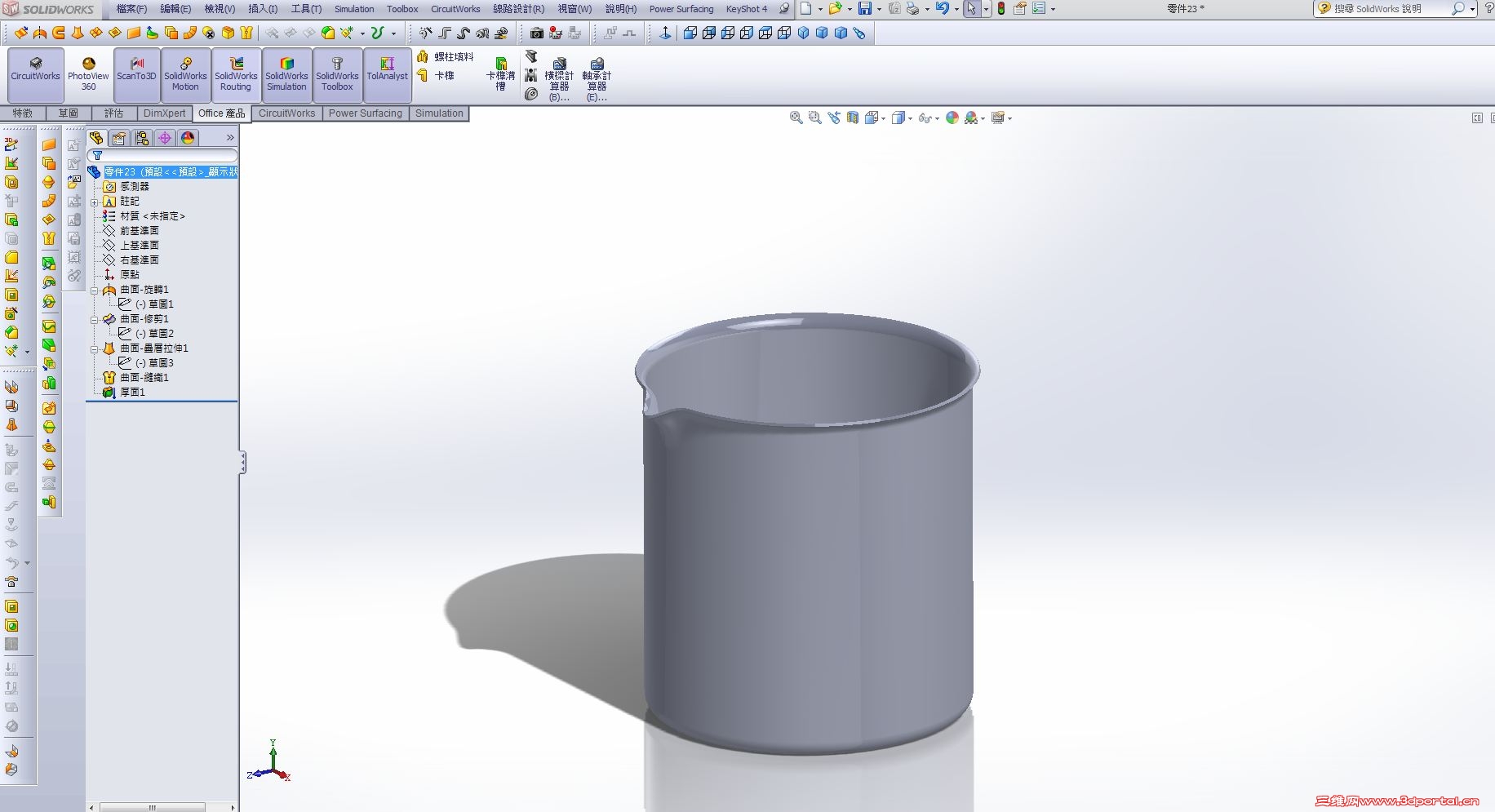The height and width of the screenshot is (812, 1495).
Task: Open the Power Surfacing menu
Action: [x=681, y=9]
